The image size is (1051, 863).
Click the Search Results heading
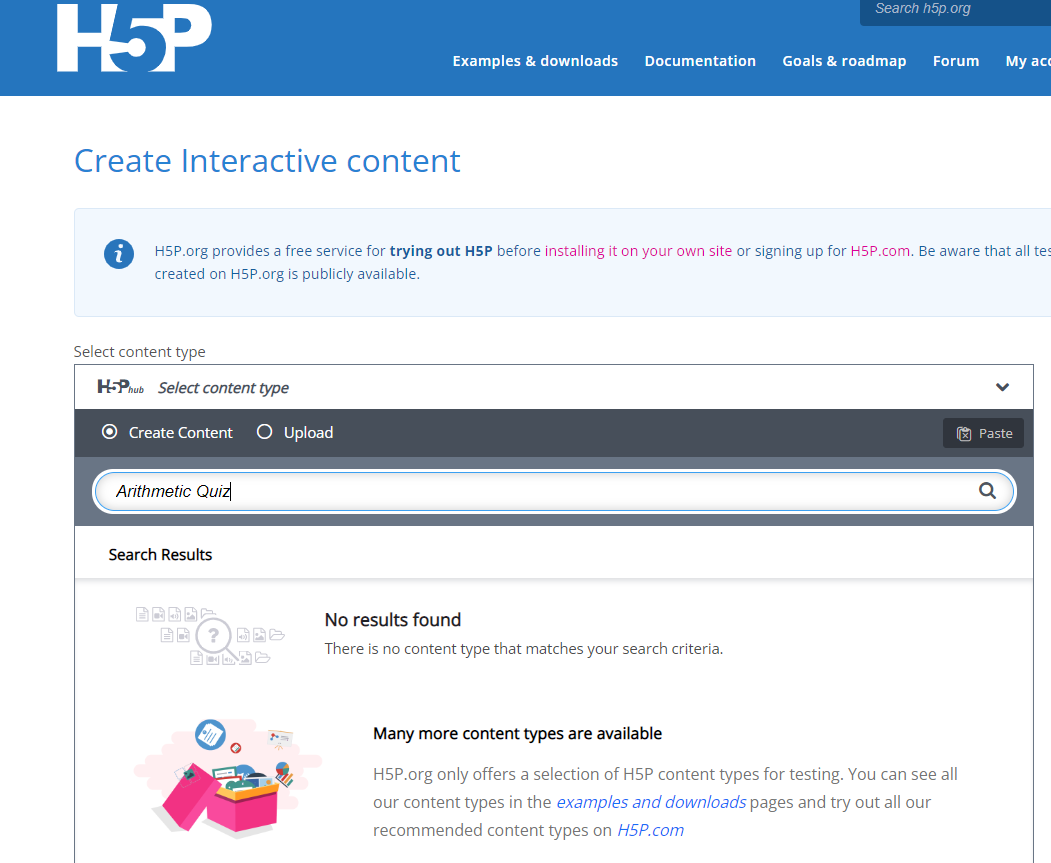[160, 555]
